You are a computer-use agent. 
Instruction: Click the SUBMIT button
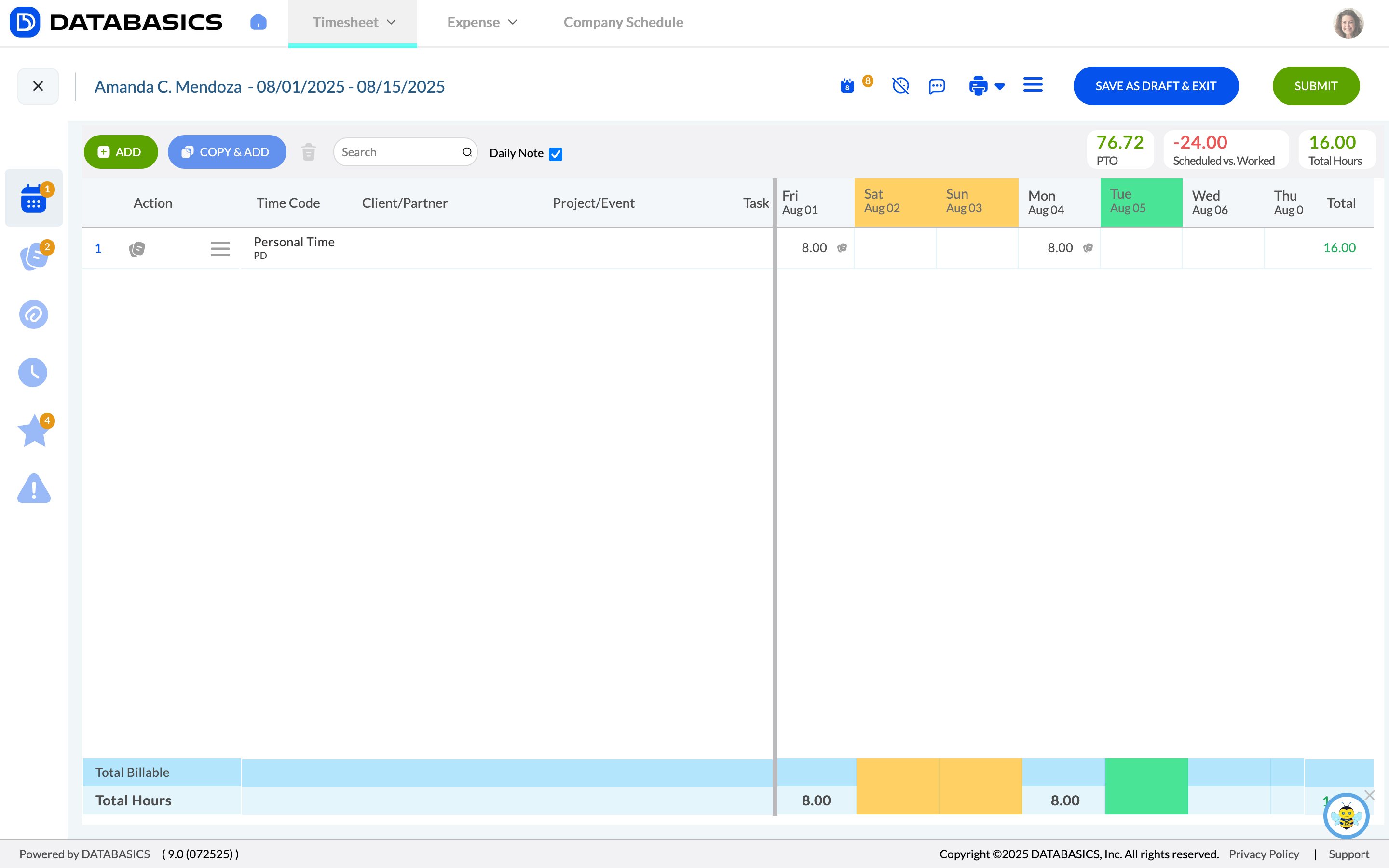pyautogui.click(x=1316, y=86)
